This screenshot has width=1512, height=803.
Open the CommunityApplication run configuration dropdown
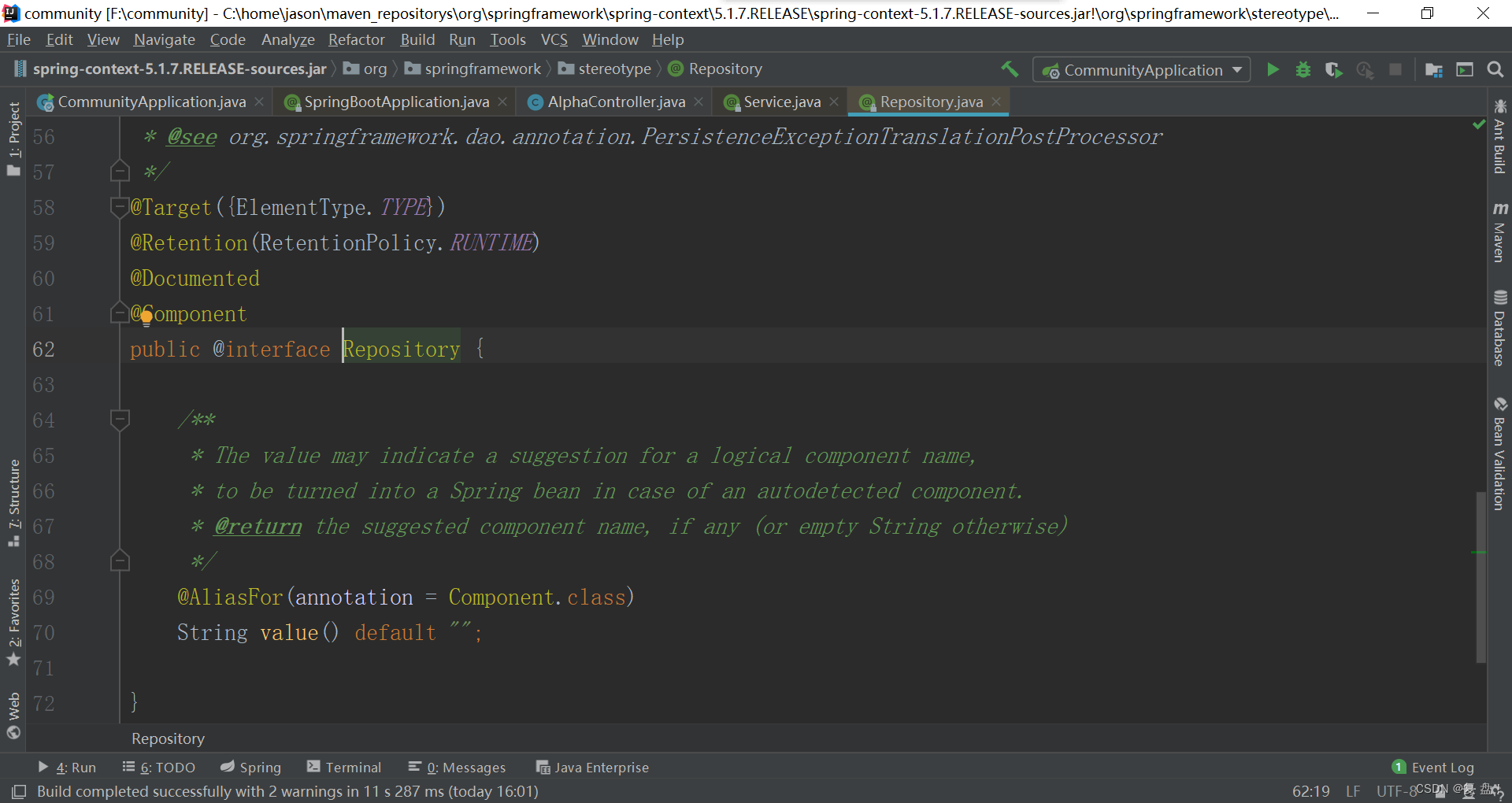tap(1141, 70)
